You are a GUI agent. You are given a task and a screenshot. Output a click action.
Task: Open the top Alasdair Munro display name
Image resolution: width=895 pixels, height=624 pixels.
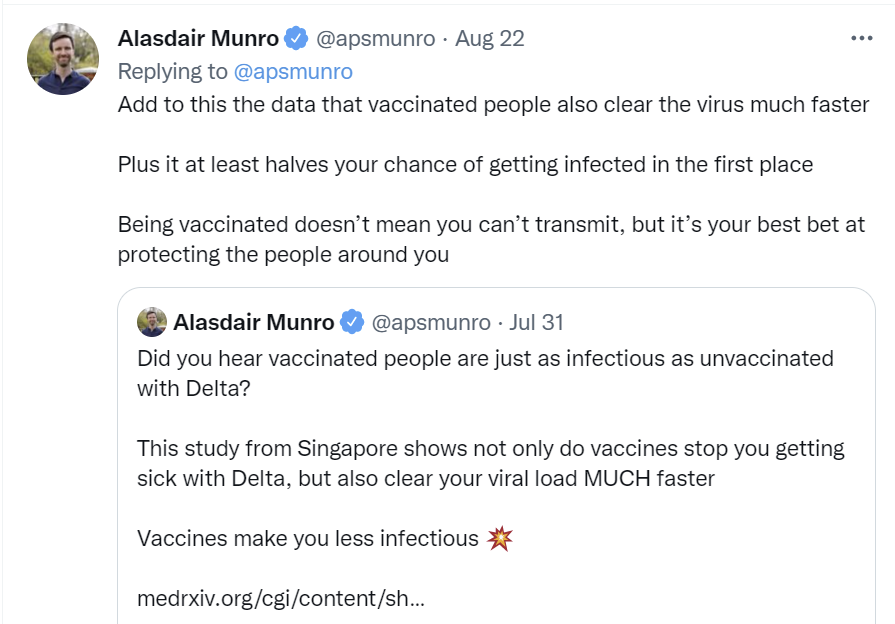pos(198,39)
